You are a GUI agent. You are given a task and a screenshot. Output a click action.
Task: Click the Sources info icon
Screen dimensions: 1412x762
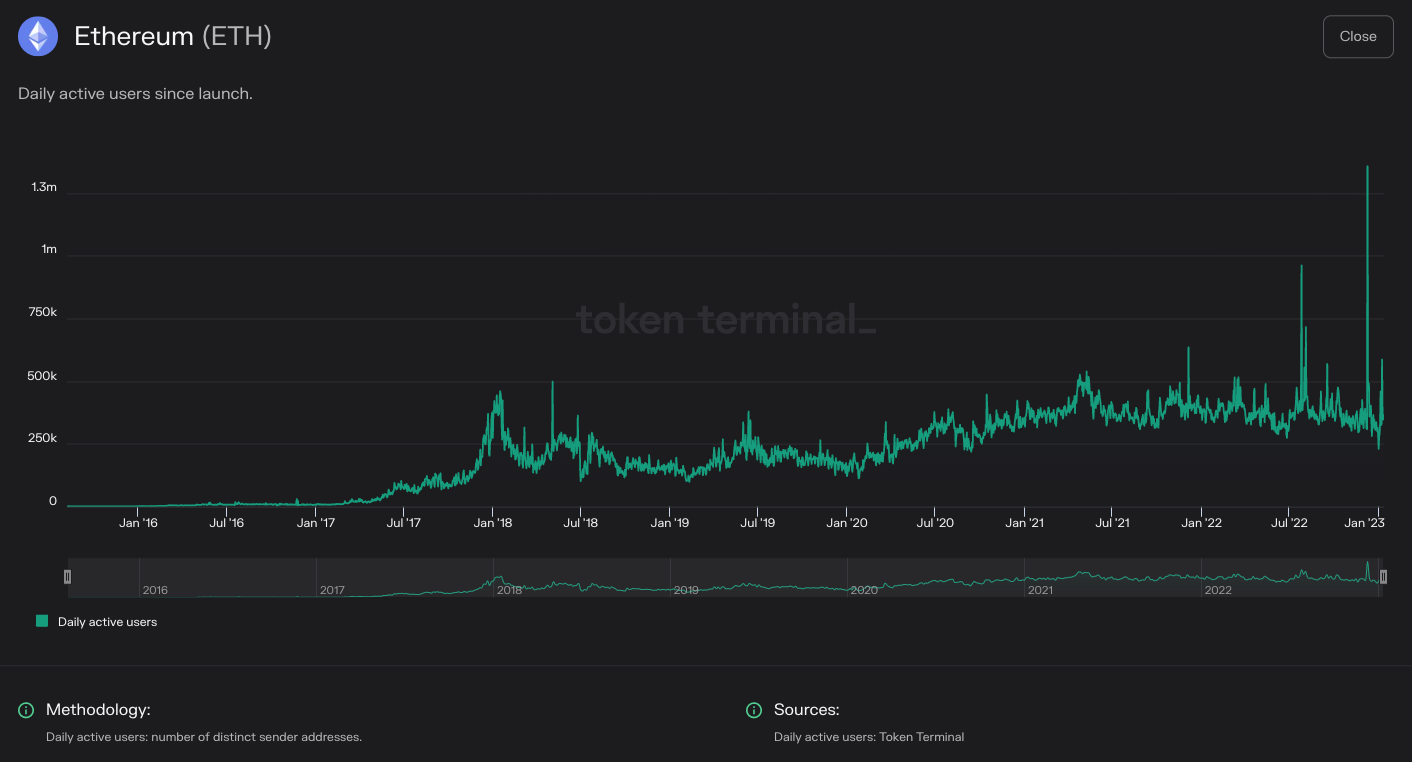(753, 710)
